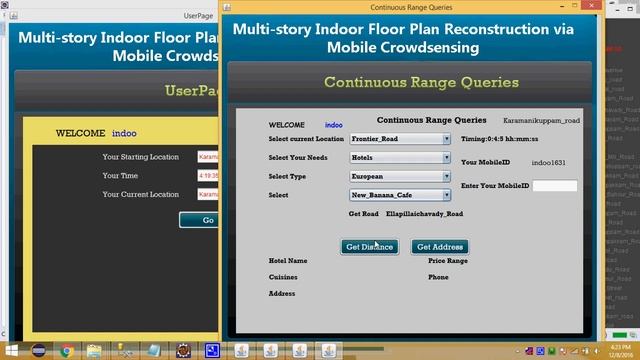640x360 pixels.
Task: Click the Continuous Range Queries title bar text
Action: [x=411, y=7]
